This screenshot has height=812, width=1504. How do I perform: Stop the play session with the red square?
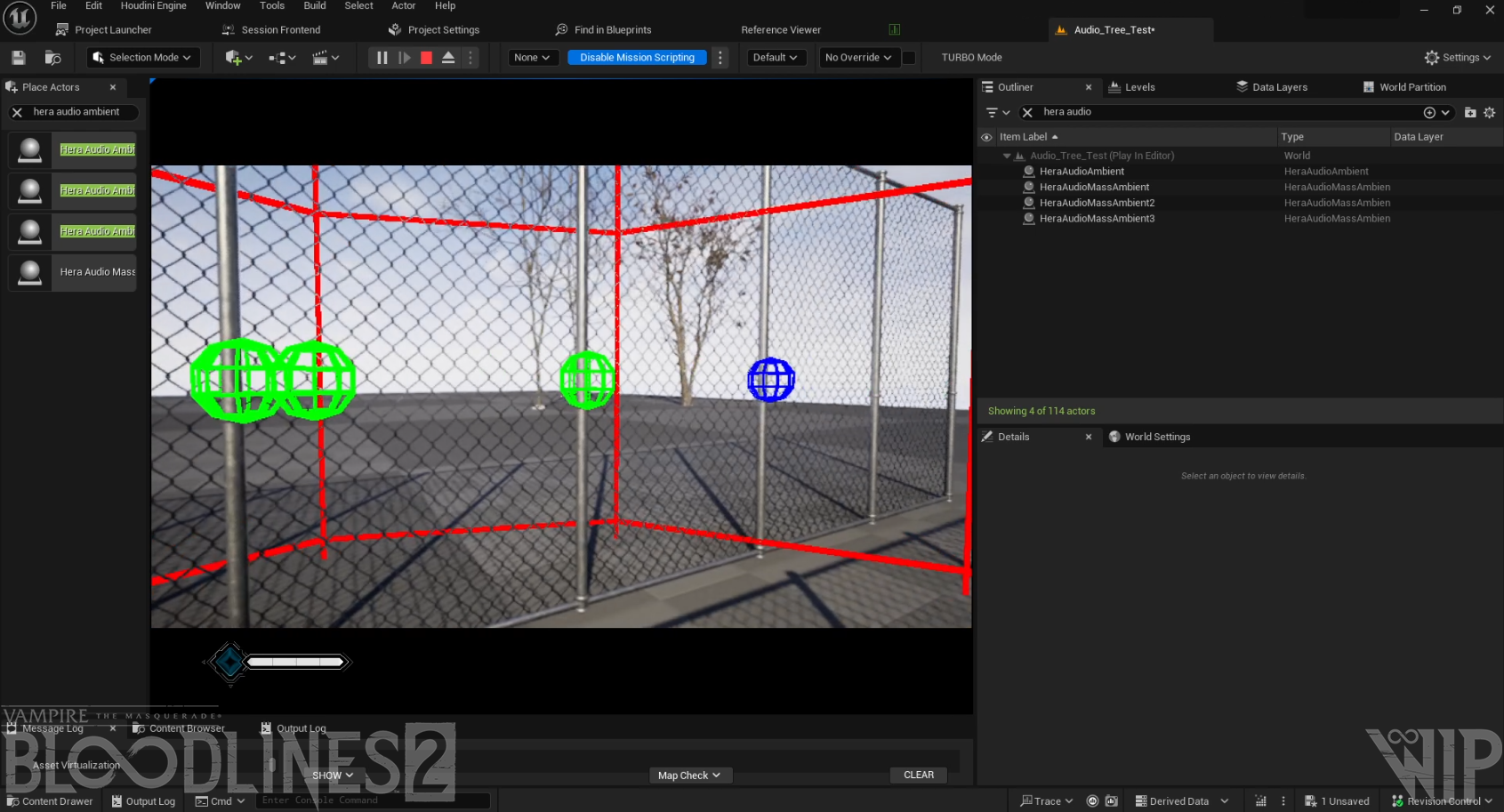click(426, 58)
